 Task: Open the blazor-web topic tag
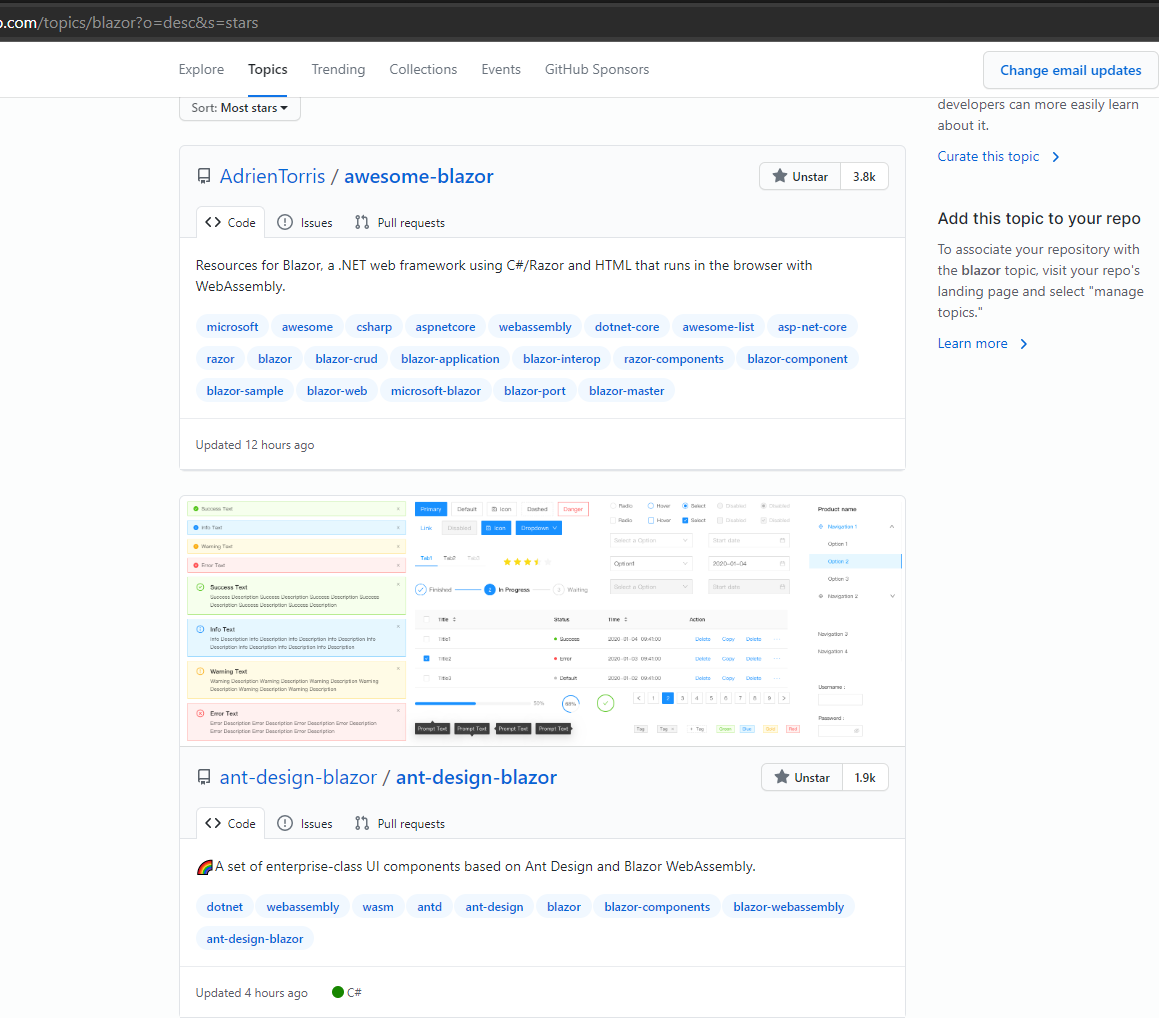pyautogui.click(x=337, y=391)
